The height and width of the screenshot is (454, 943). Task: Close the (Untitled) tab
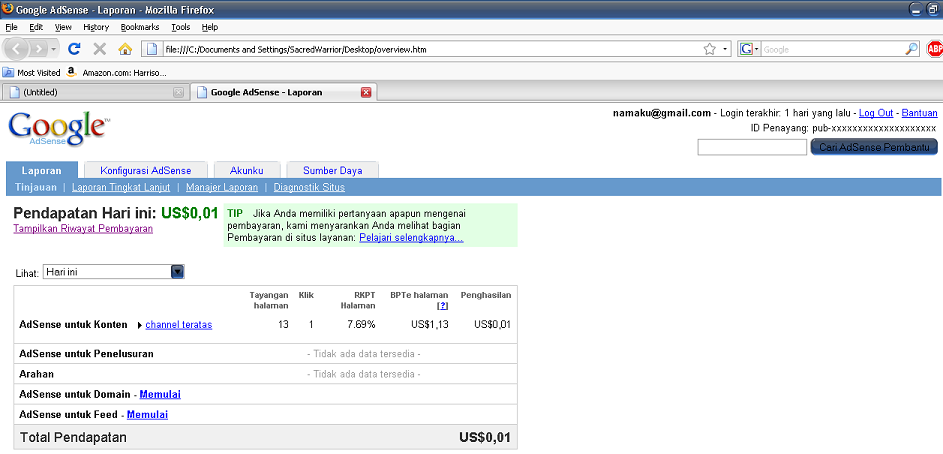178,93
